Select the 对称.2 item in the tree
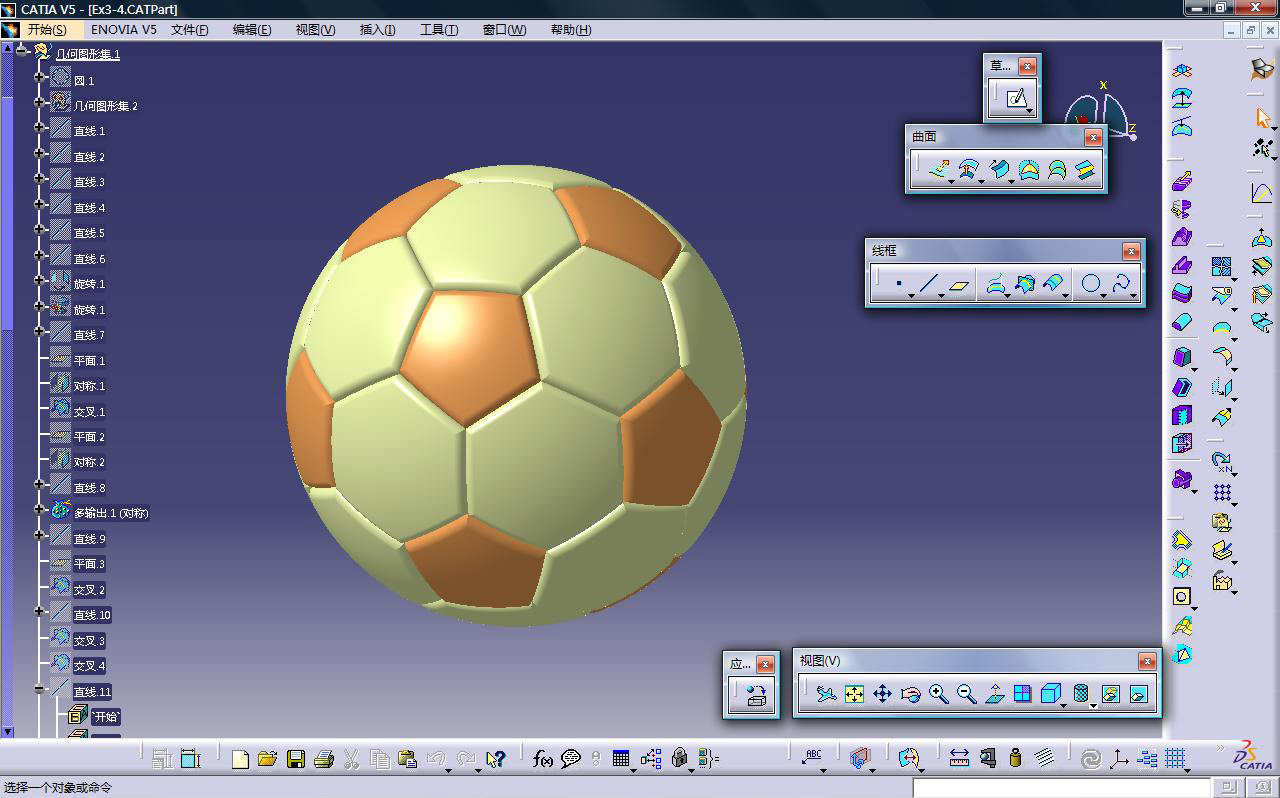 tap(89, 462)
